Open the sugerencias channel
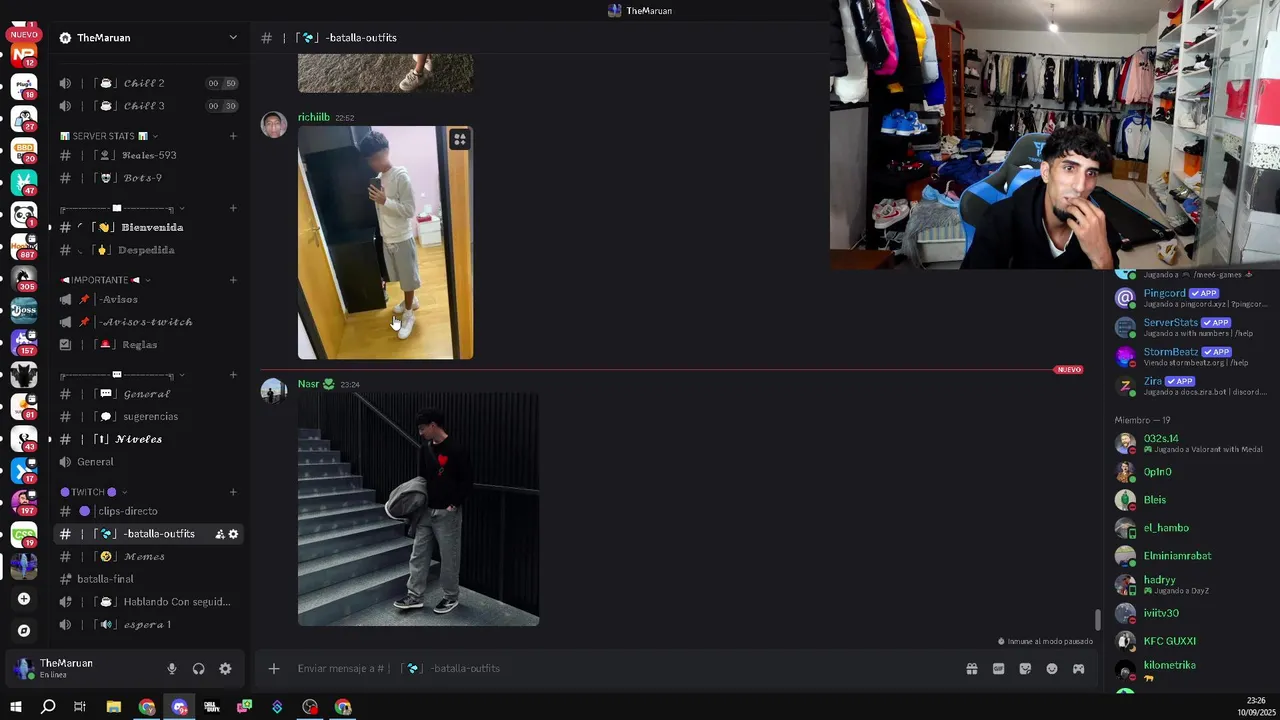Viewport: 1280px width, 720px height. tap(148, 416)
